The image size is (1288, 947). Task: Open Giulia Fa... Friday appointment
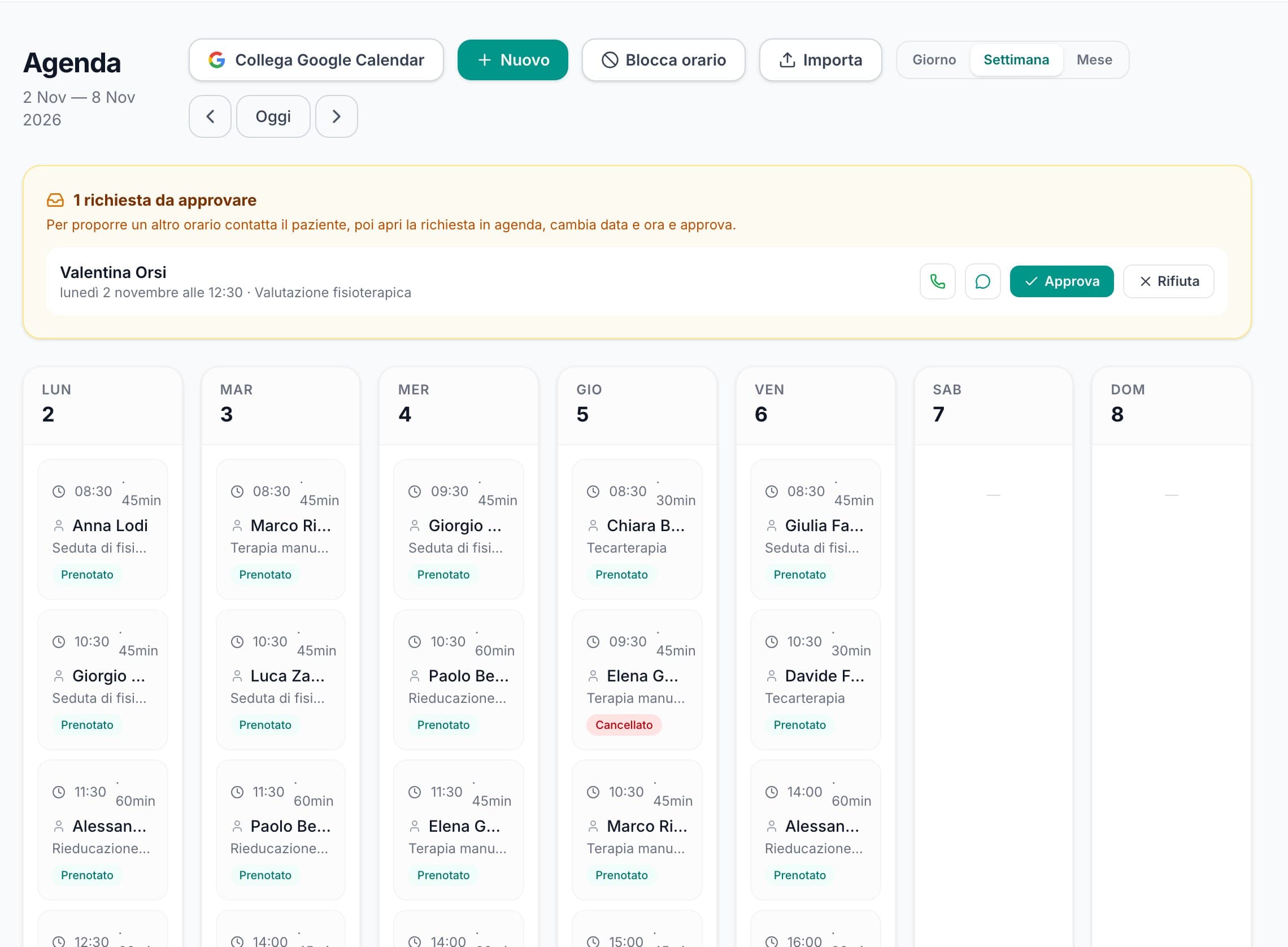[x=815, y=529]
